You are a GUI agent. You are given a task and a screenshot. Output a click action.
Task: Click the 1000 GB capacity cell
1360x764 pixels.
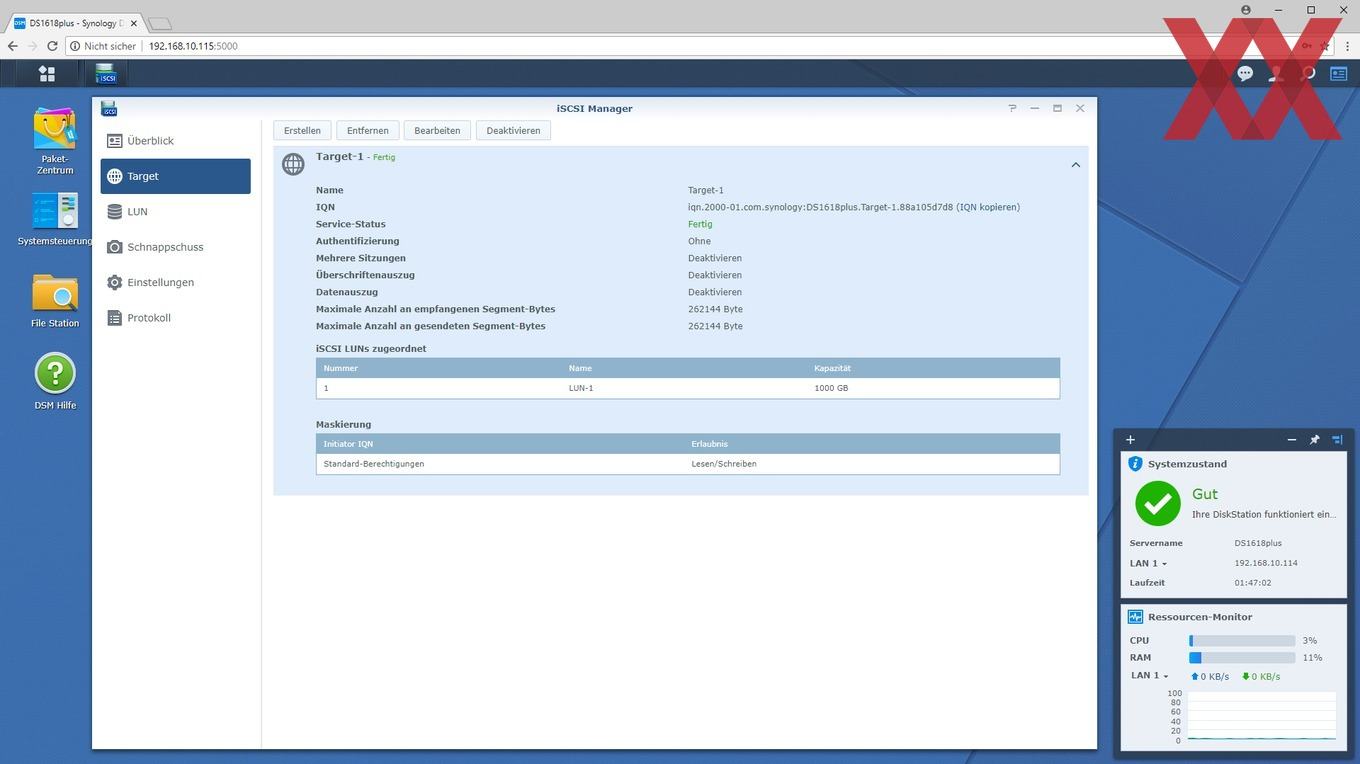(x=831, y=388)
